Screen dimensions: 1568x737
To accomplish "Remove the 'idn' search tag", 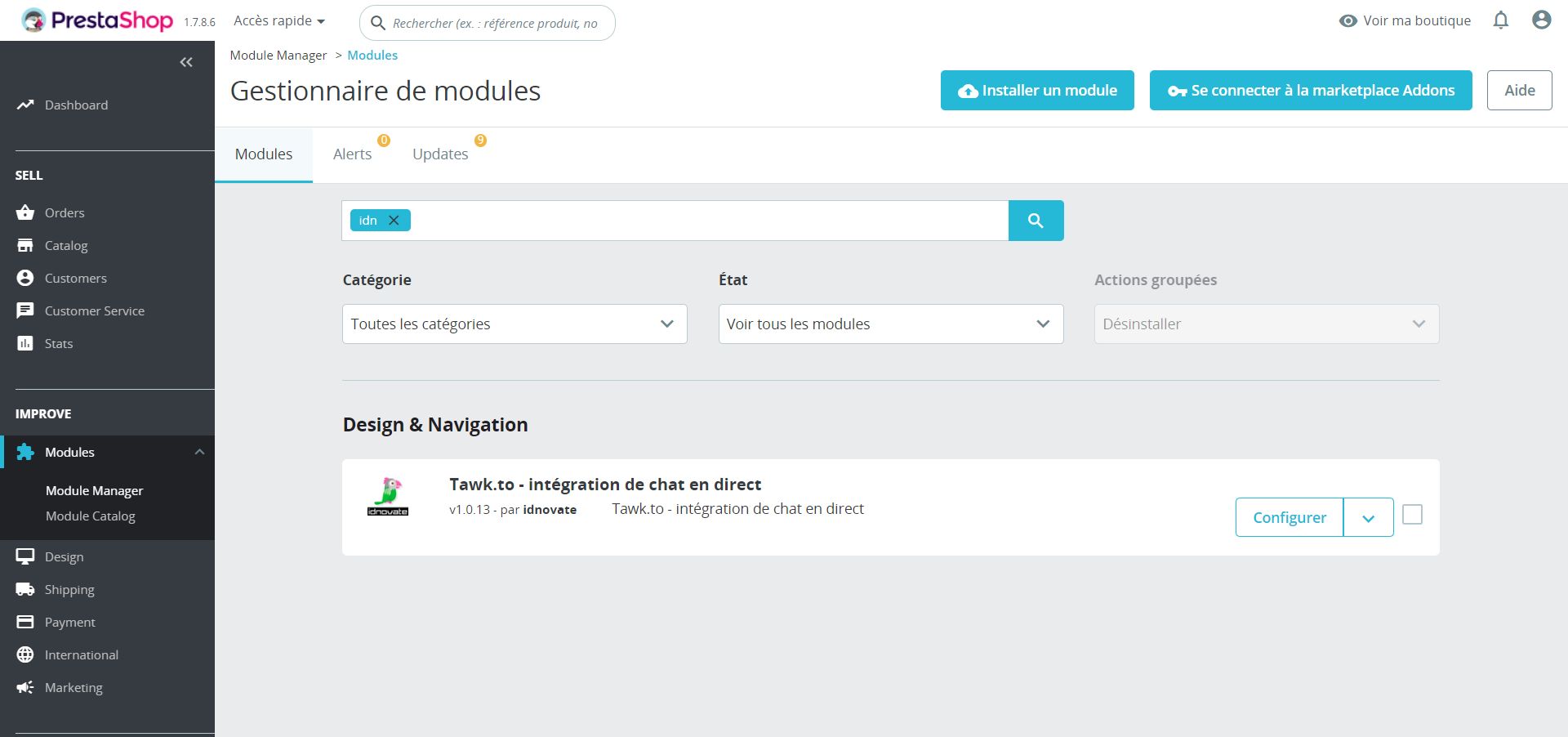I will tap(394, 221).
